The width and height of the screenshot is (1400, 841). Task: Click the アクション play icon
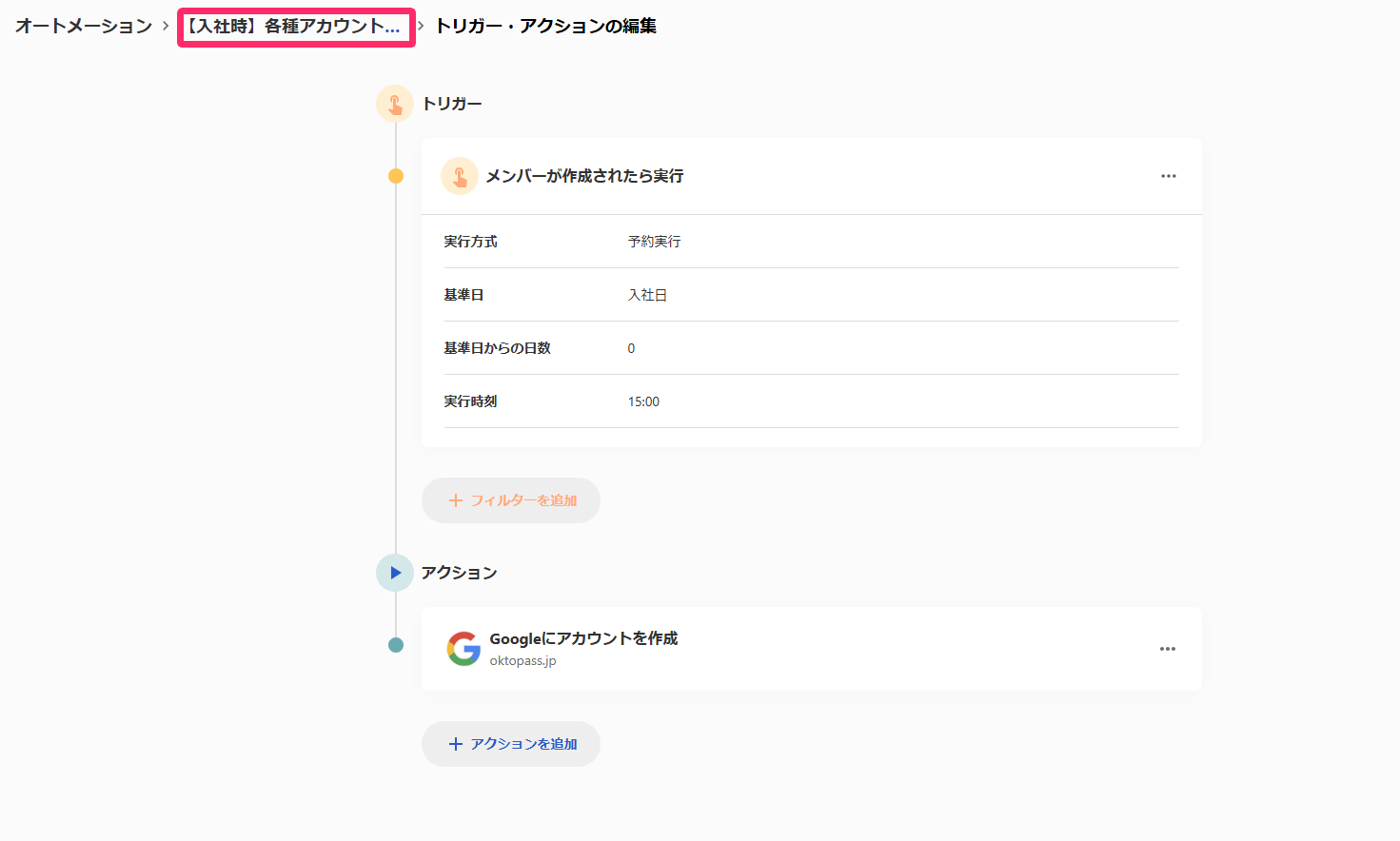tap(395, 573)
